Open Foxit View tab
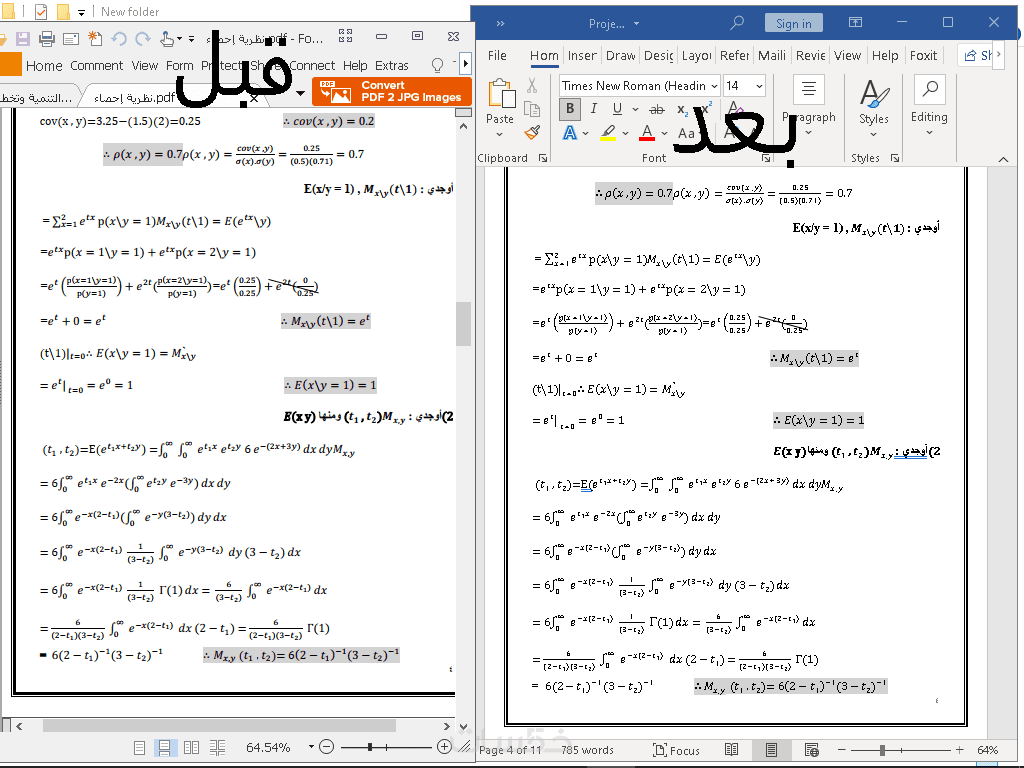The image size is (1024, 768). (145, 66)
